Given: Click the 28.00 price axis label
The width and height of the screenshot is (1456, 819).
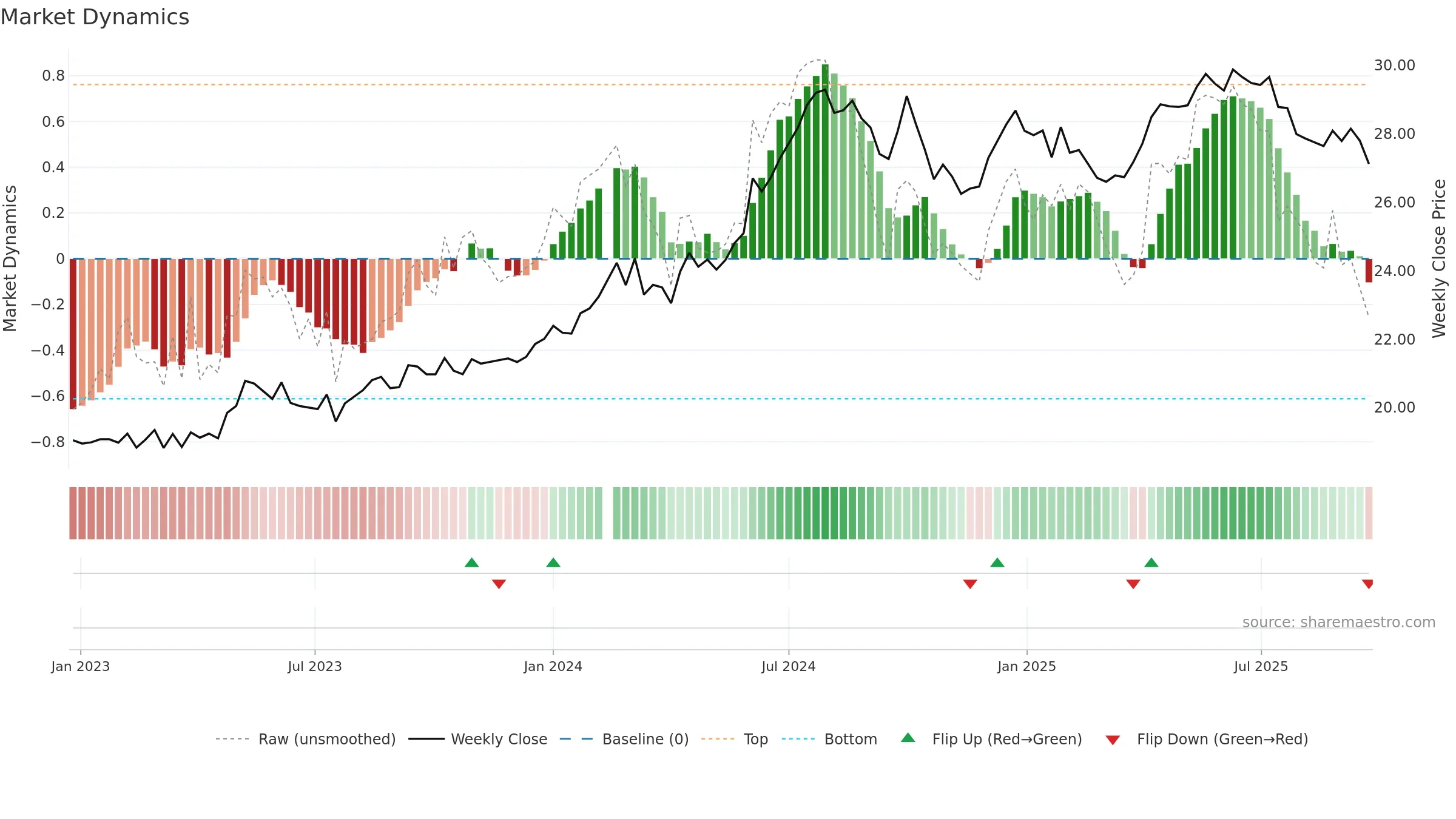Looking at the screenshot, I should [1395, 133].
